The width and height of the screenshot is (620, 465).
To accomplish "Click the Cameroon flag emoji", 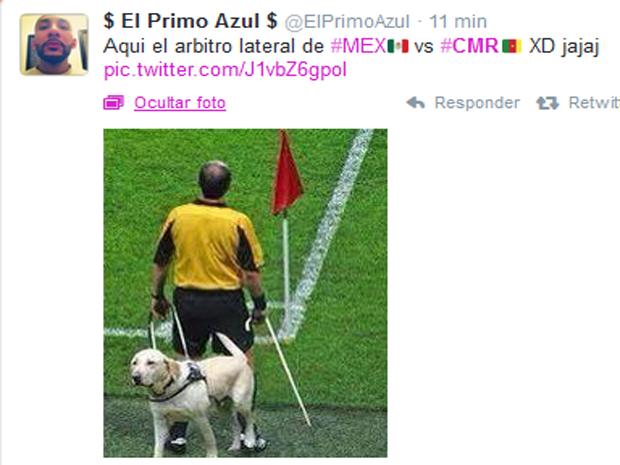I will point(512,46).
